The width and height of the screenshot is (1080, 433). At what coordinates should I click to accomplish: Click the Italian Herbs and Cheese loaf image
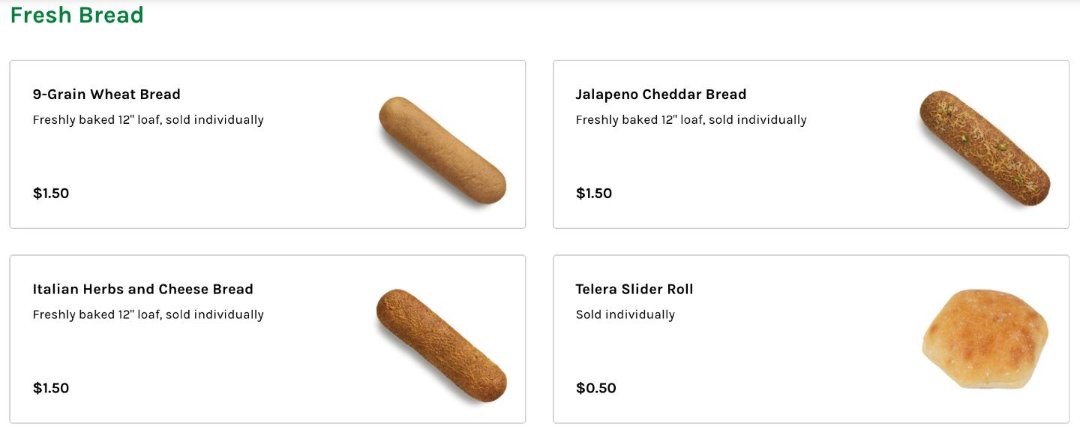pos(441,345)
